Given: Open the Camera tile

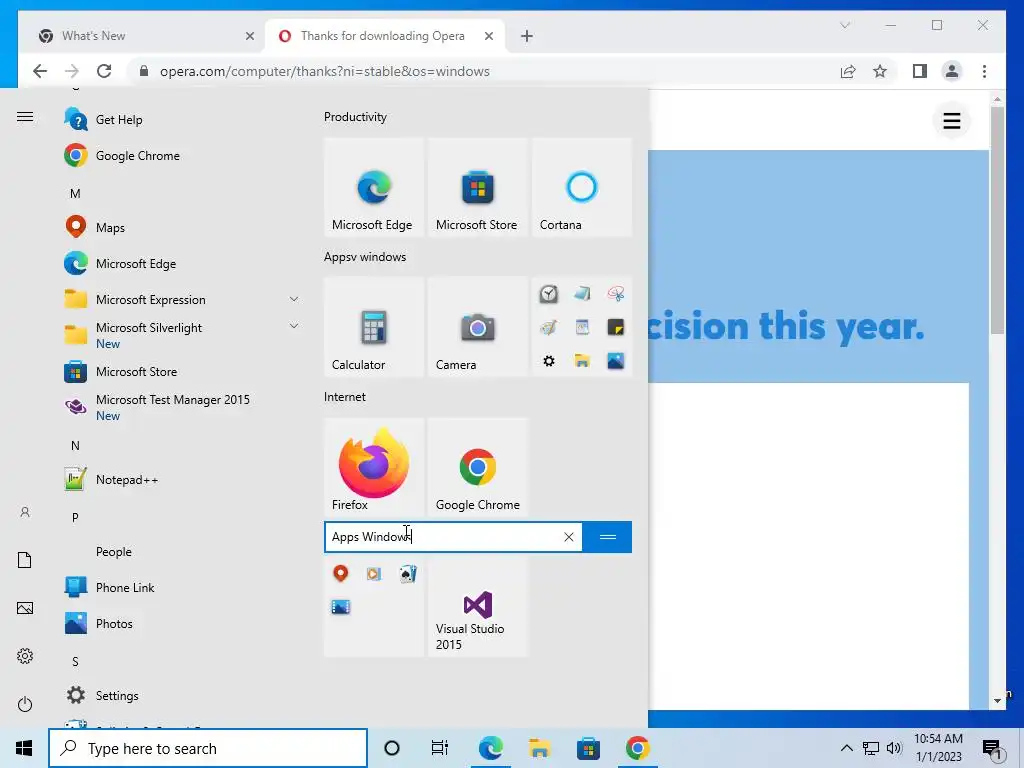Looking at the screenshot, I should 477,327.
